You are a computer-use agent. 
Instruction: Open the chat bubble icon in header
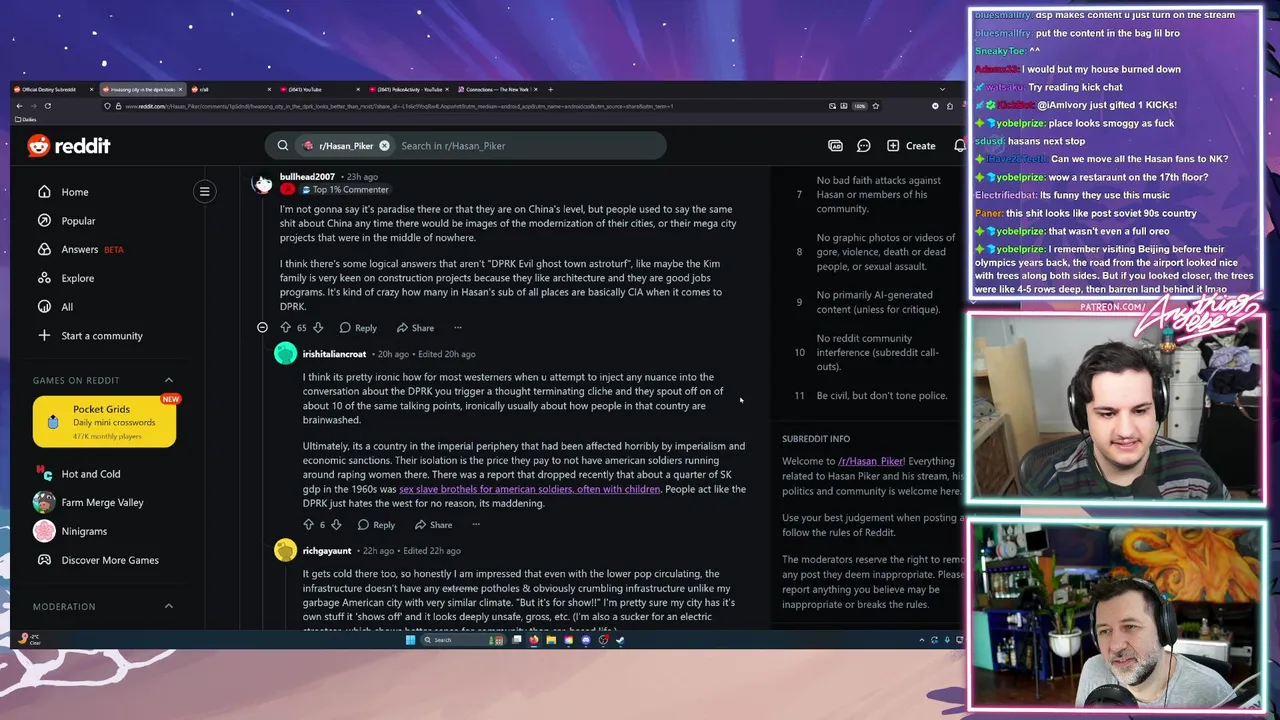(864, 146)
